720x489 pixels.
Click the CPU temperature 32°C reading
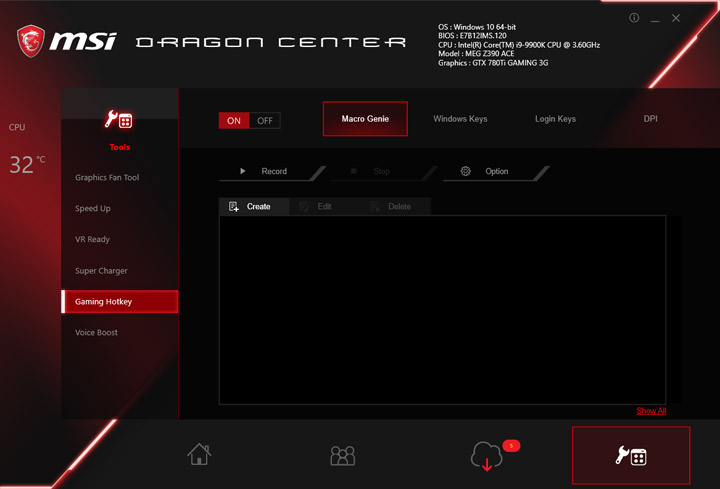[27, 164]
